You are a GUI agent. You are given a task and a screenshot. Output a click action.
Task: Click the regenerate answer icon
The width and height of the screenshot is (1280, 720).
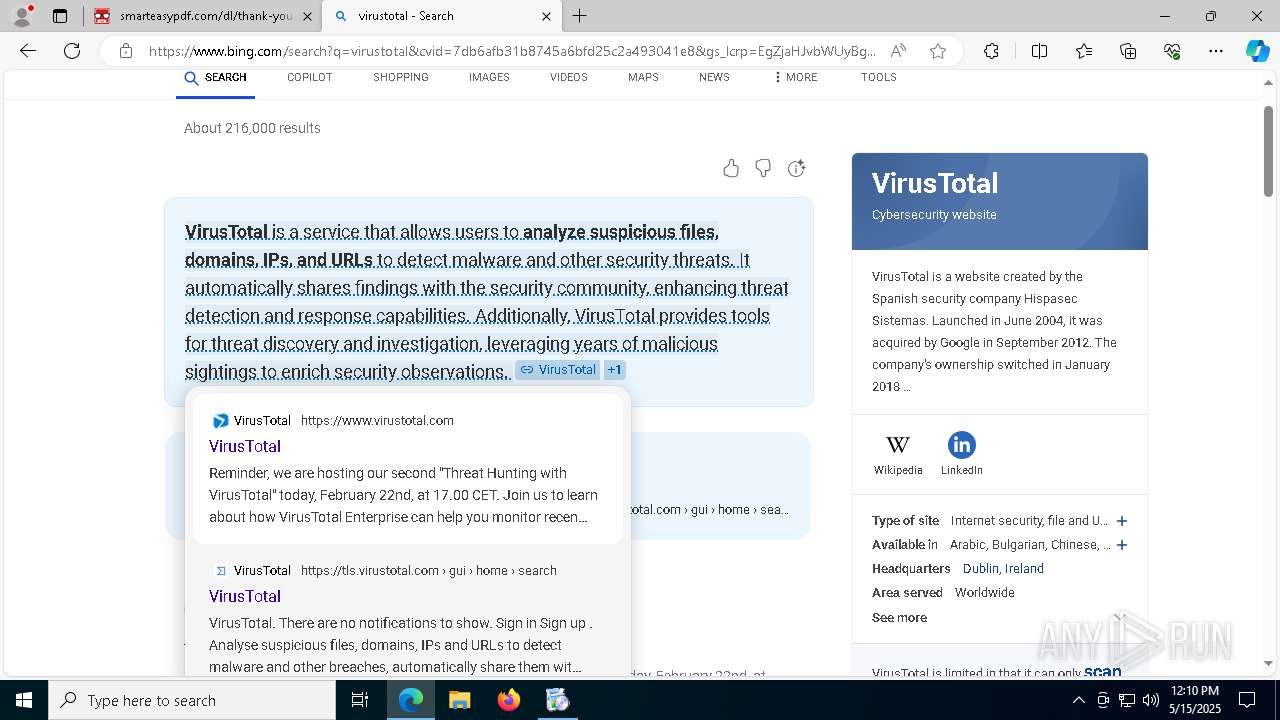click(x=796, y=168)
